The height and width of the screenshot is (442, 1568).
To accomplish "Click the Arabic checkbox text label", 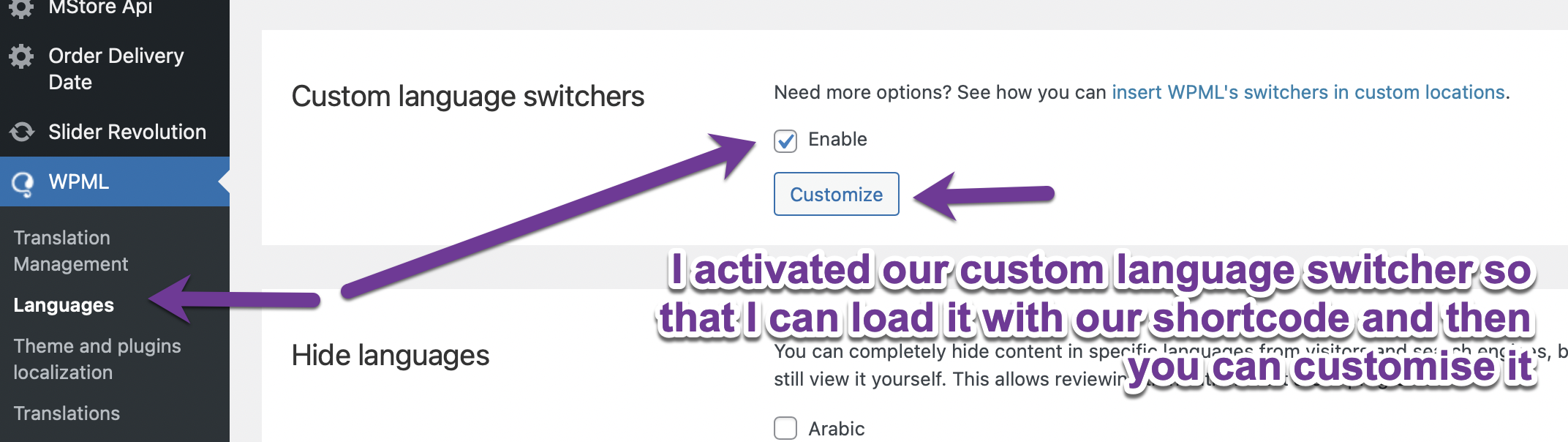I will tap(836, 429).
